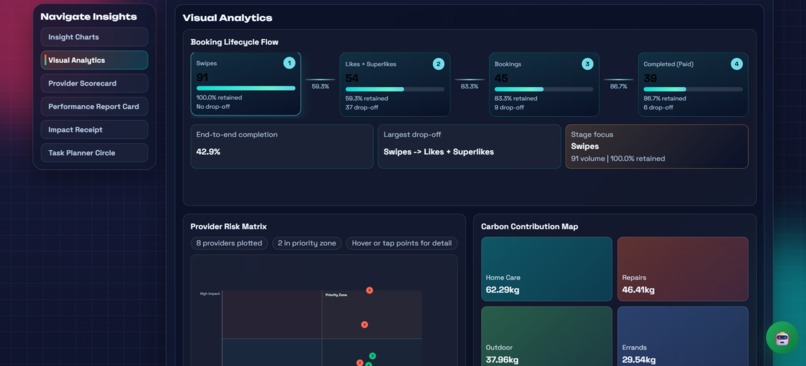Click step badge 2 on Likes + Superlikes card

click(x=438, y=64)
